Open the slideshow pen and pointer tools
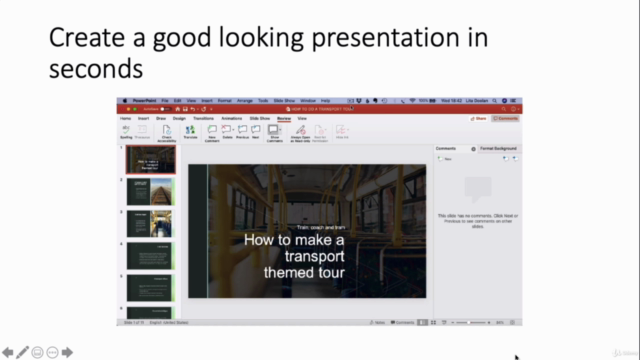Screen dimensions: 640x360 22,352
